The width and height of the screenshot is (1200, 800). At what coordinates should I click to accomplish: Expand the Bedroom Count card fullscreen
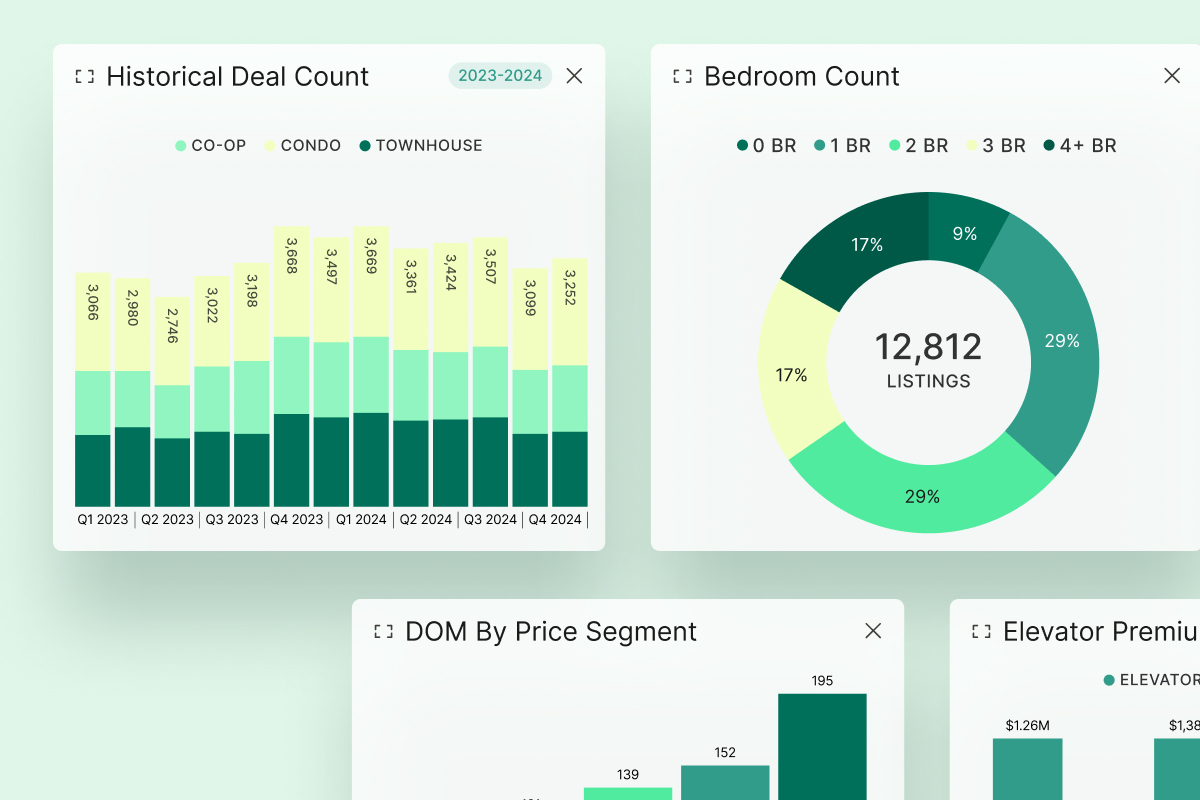[682, 76]
